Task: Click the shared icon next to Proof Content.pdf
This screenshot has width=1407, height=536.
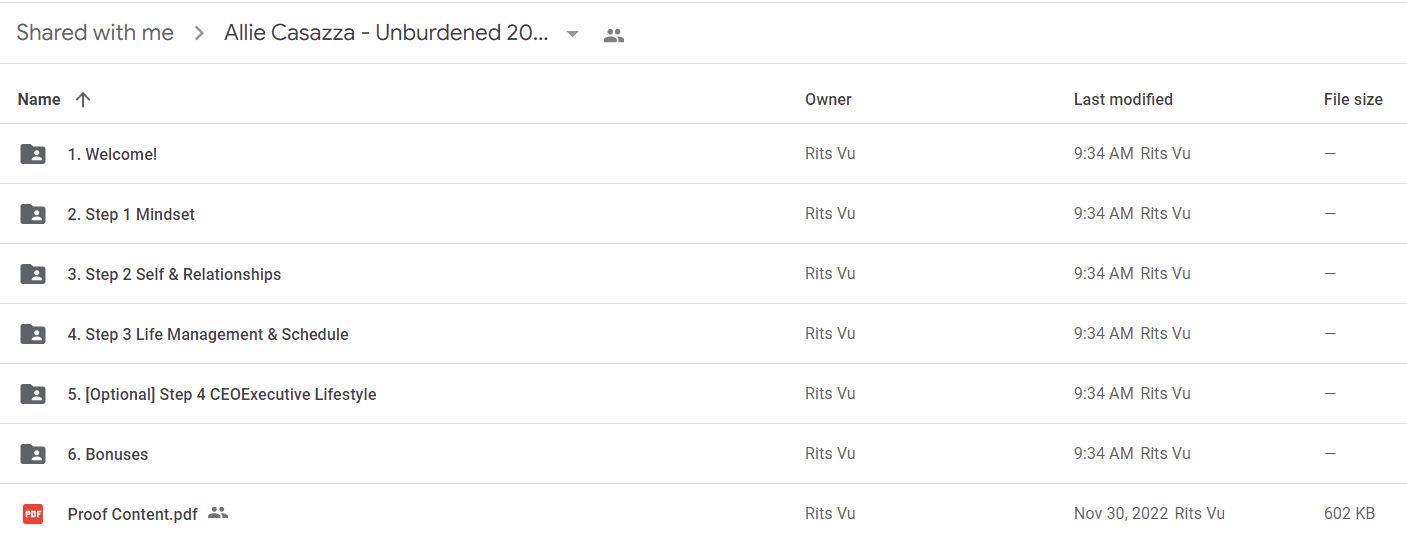Action: tap(218, 513)
